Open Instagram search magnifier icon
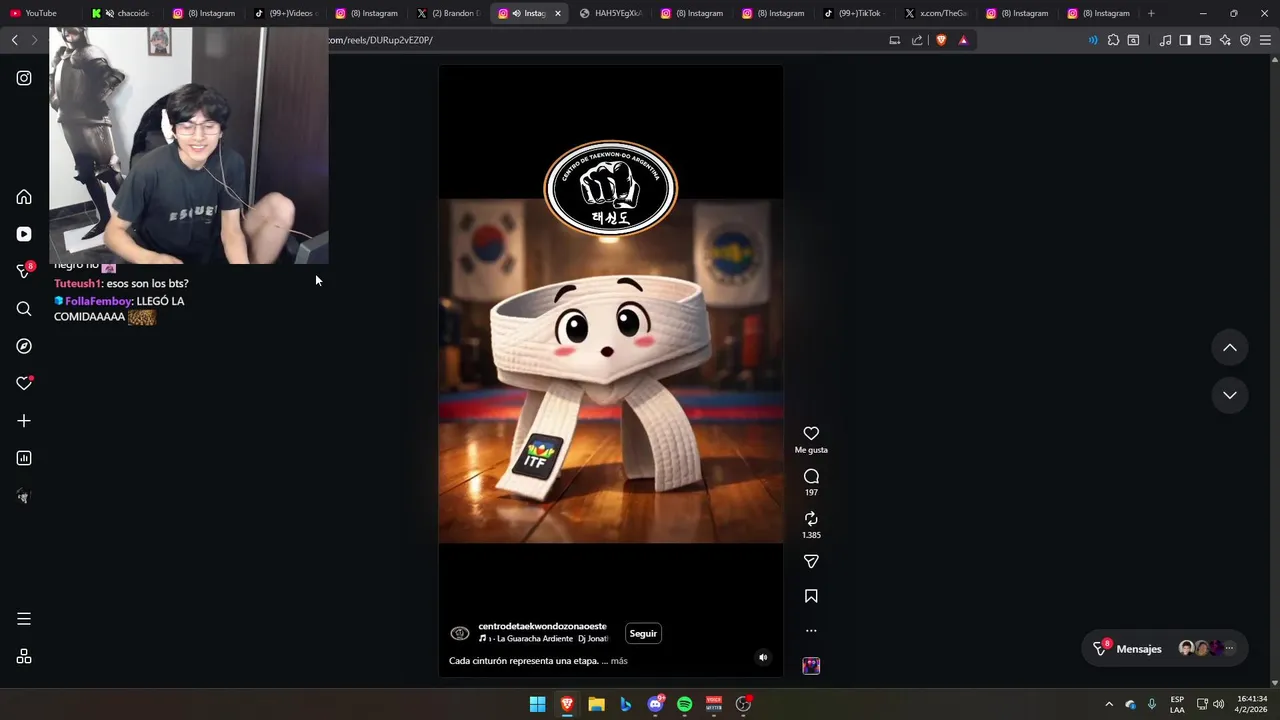The width and height of the screenshot is (1280, 720). tap(24, 309)
